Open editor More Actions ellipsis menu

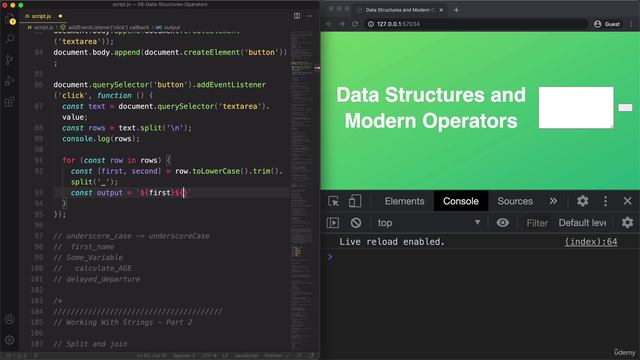point(309,16)
